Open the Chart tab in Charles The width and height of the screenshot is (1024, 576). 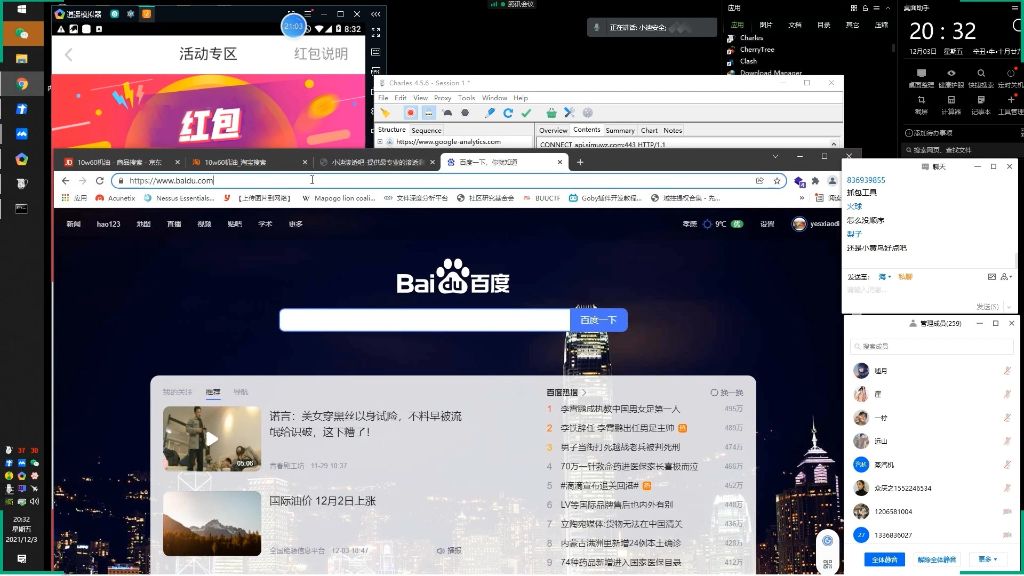(649, 131)
